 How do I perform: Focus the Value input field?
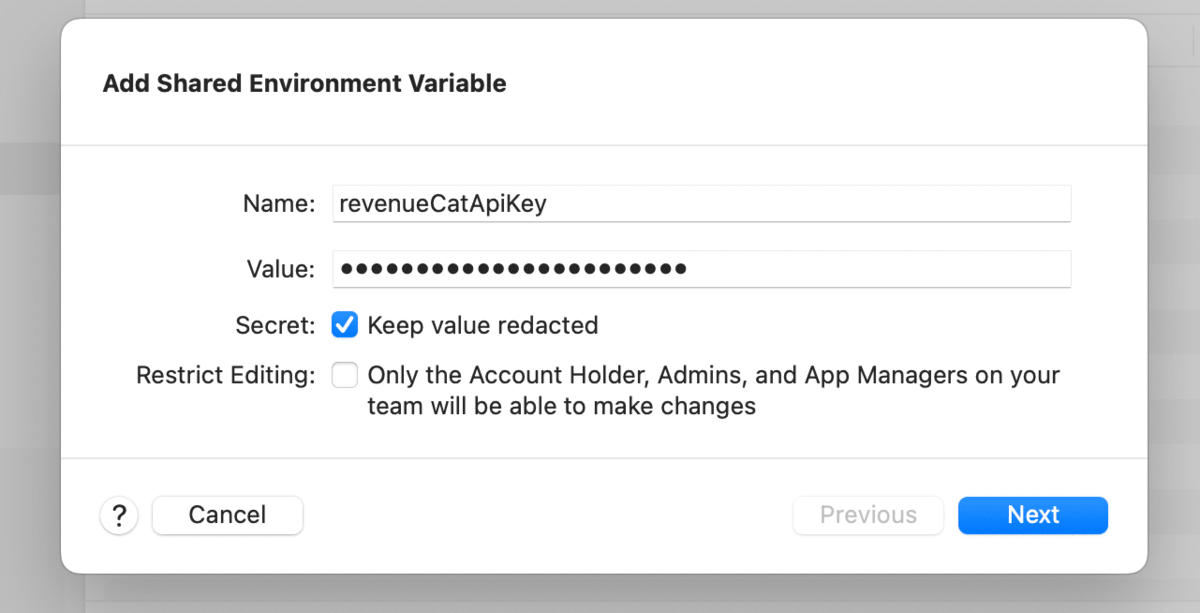(x=701, y=268)
